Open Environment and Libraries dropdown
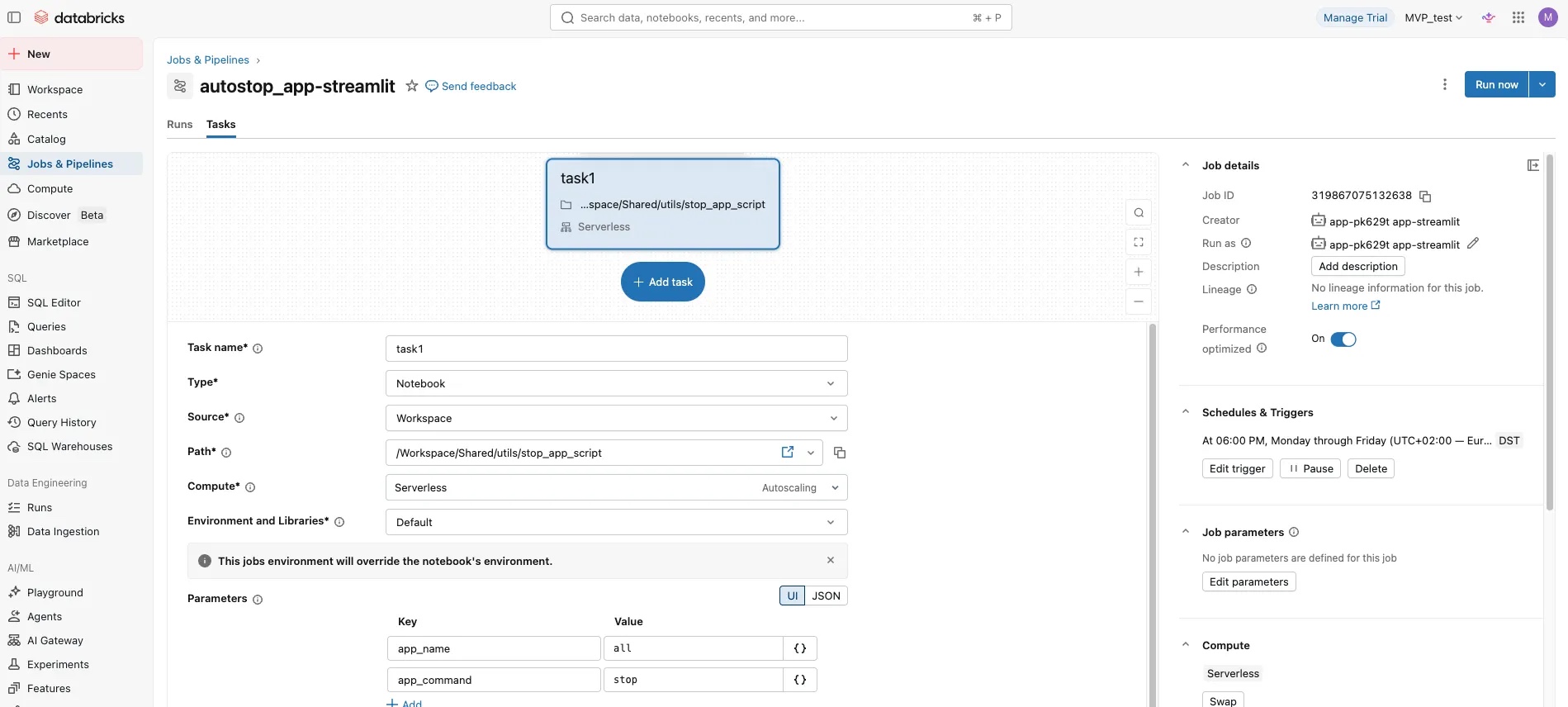 coord(616,522)
